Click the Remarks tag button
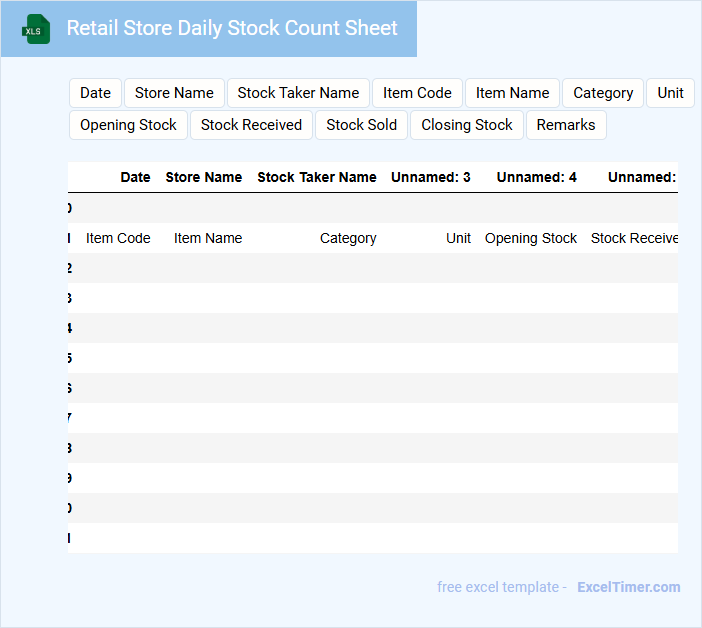The width and height of the screenshot is (702, 628). click(565, 125)
